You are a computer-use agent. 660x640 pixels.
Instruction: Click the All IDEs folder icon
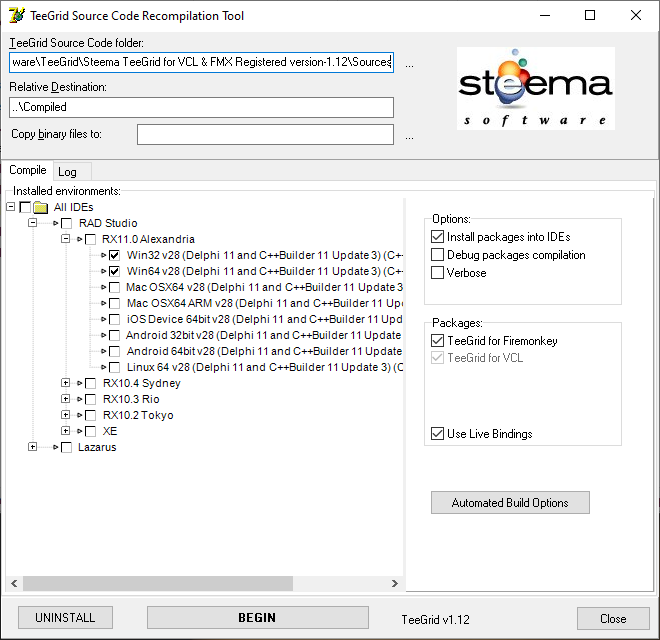tap(40, 207)
